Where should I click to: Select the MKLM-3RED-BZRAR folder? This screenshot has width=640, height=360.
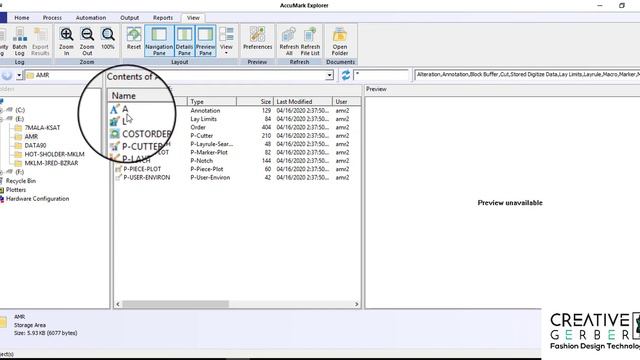coord(51,163)
